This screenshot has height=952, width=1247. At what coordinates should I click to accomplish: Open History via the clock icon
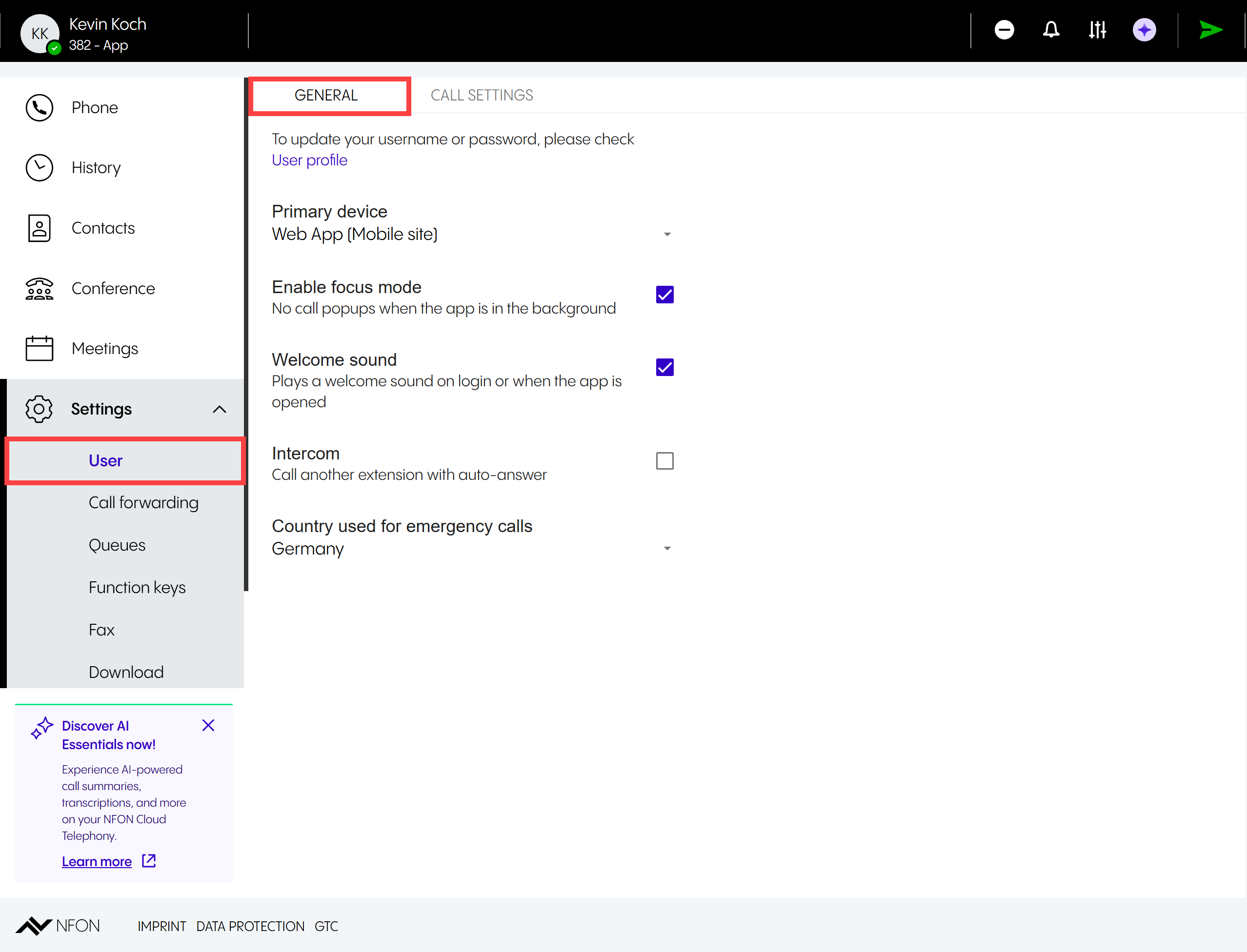coord(39,168)
